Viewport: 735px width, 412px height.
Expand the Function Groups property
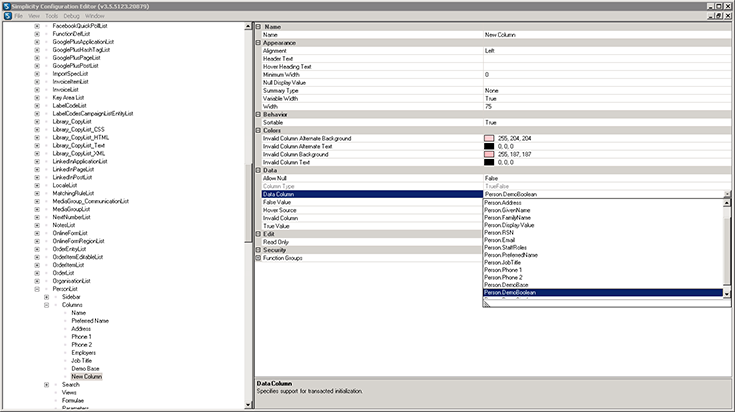tap(258, 258)
